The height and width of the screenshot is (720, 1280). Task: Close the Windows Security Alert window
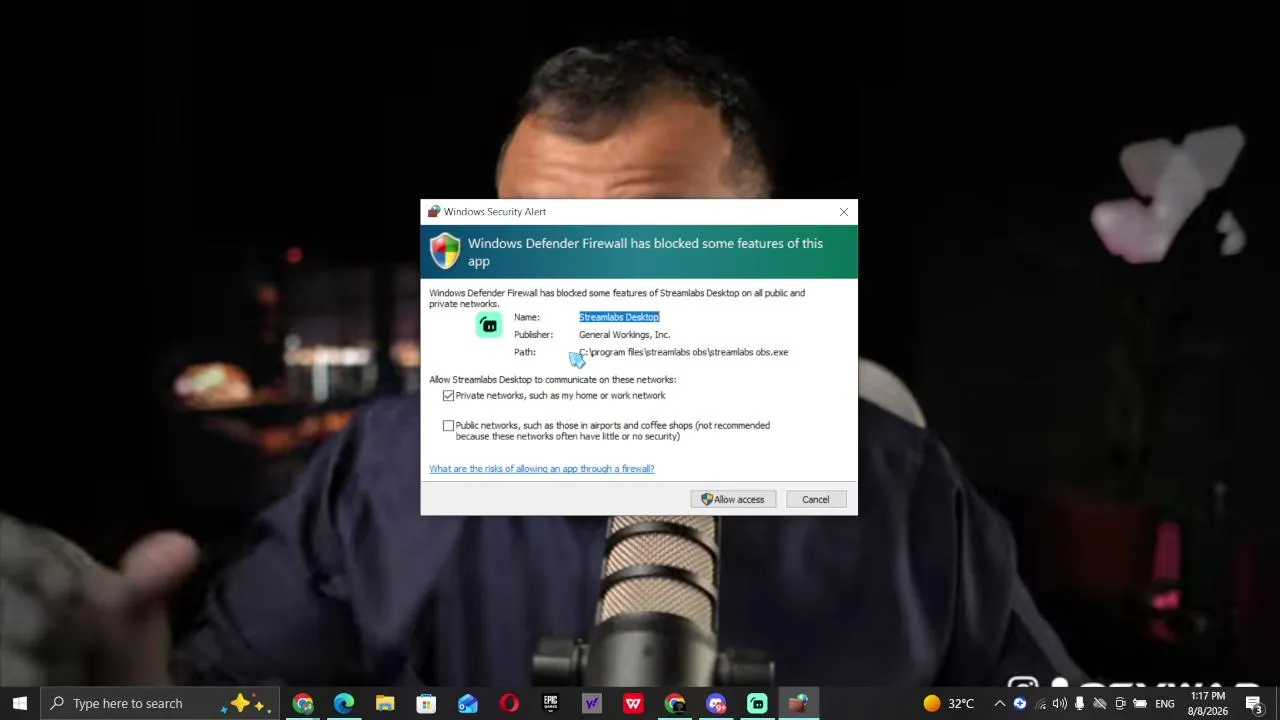pos(844,212)
